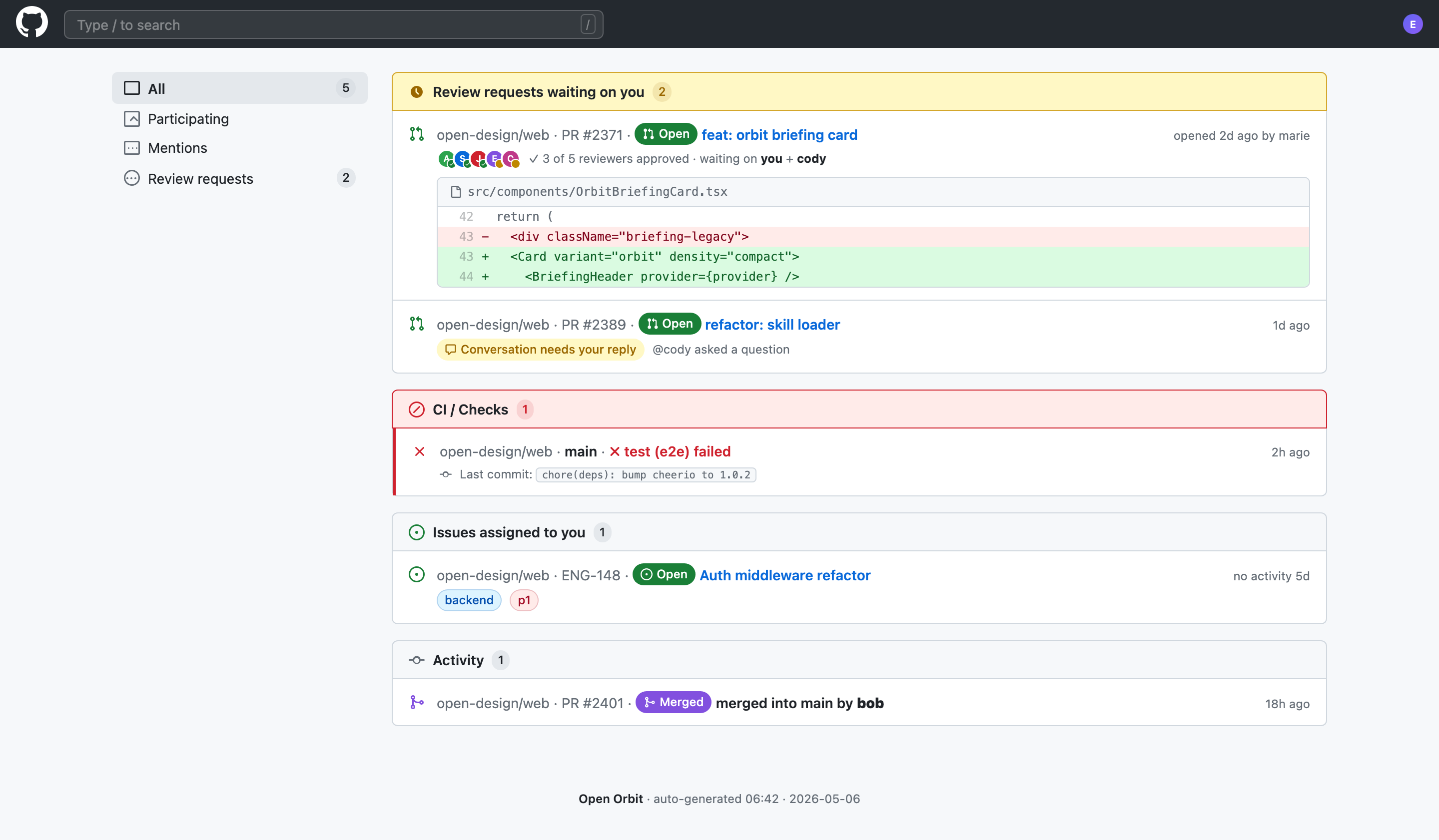Click the first reviewer avatar A on PR #2371

point(447,159)
